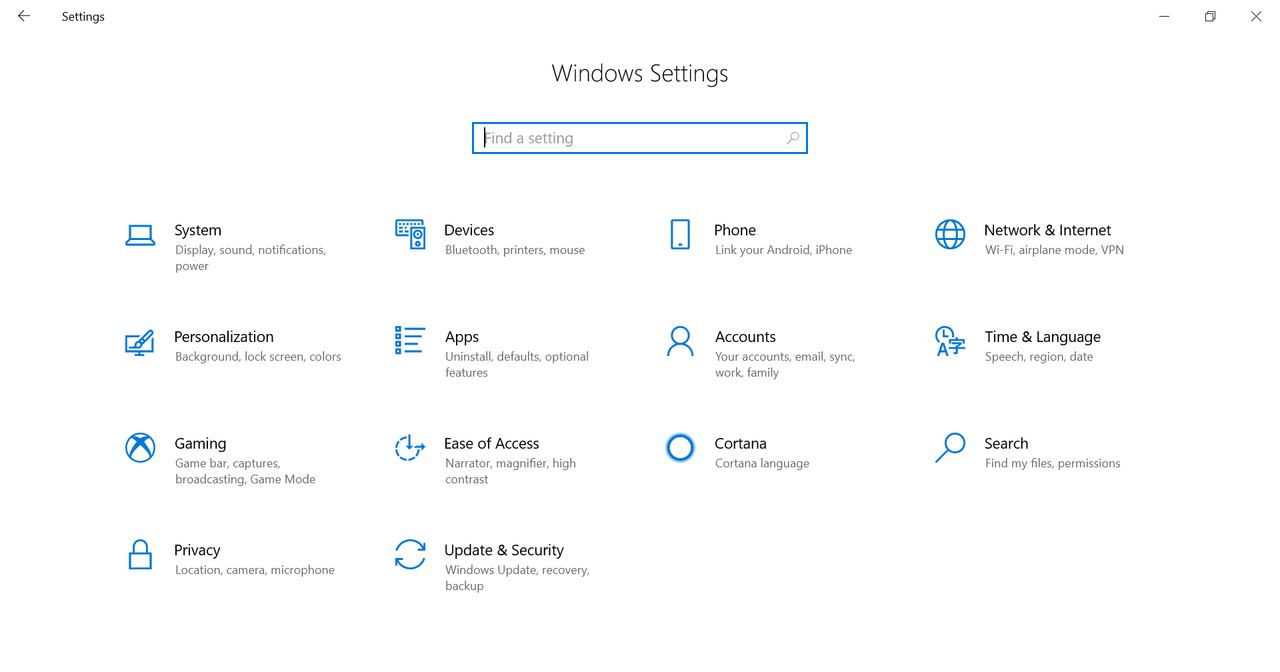Click "Location, camera, microphone" text

[x=255, y=570]
